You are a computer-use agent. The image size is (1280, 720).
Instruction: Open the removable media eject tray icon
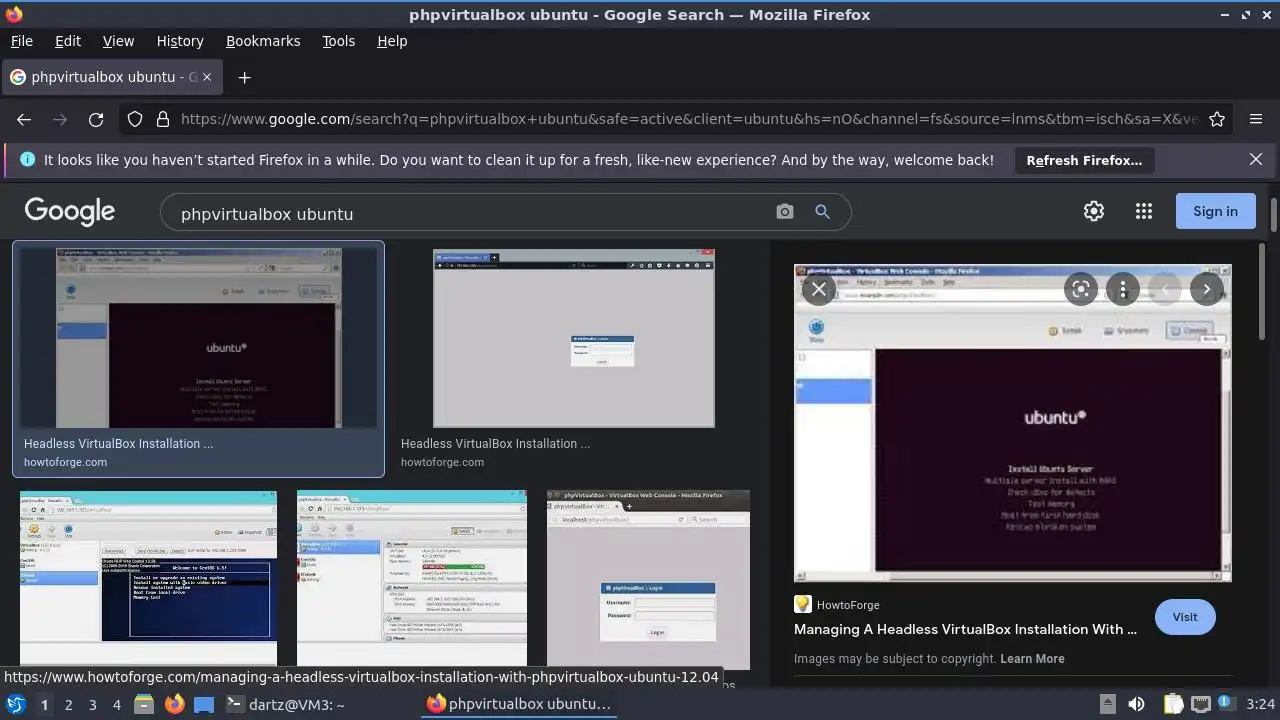(1107, 704)
